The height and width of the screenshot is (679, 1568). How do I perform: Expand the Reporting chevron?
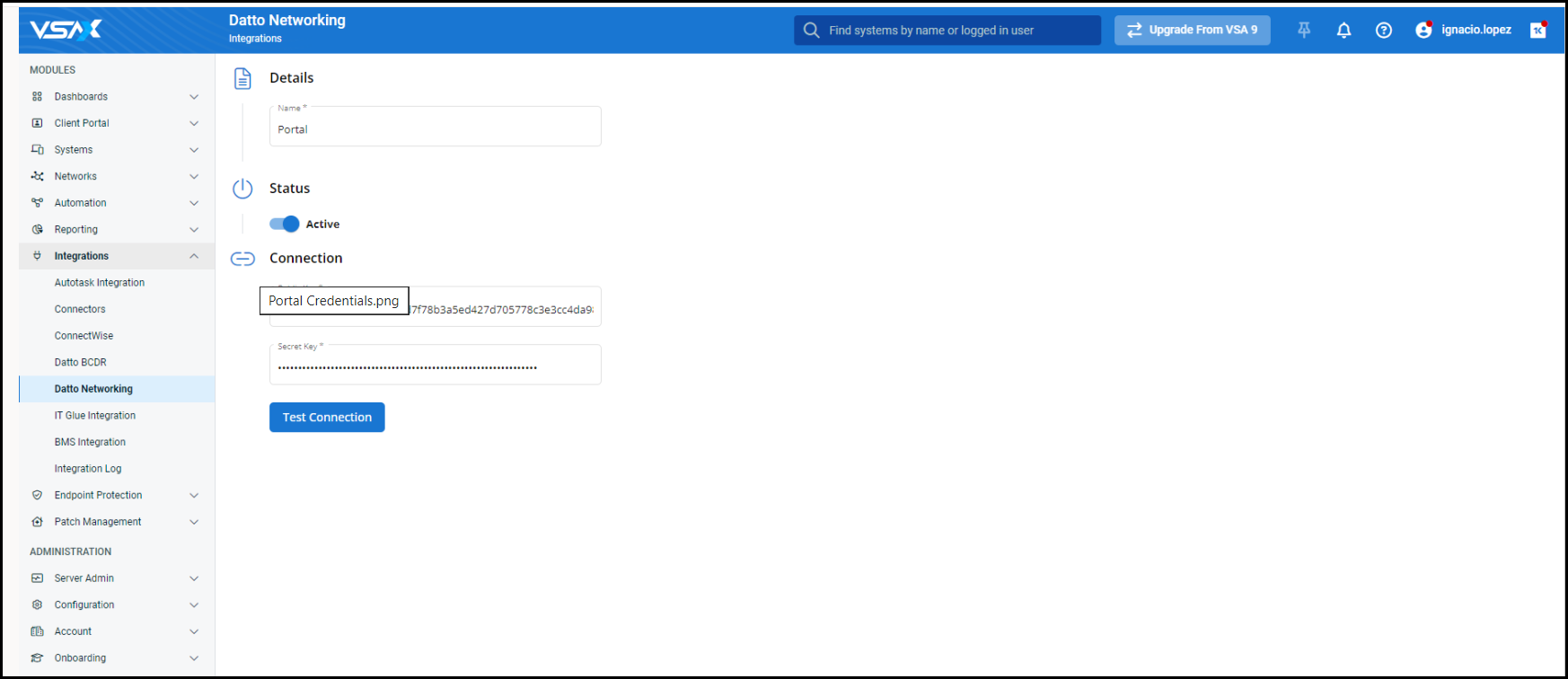tap(194, 229)
